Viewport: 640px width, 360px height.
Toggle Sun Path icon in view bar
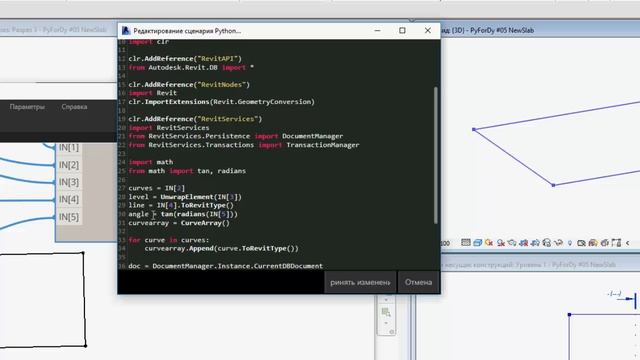tap(489, 243)
